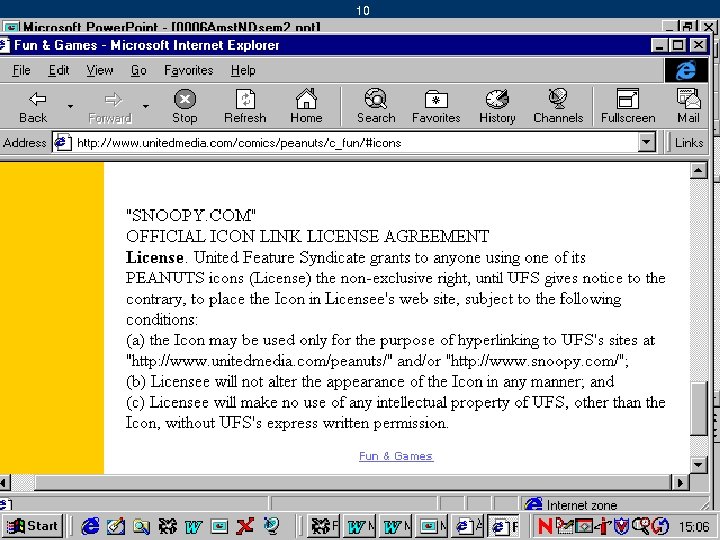Open the Back history dropdown arrow
720x540 pixels.
click(x=70, y=107)
